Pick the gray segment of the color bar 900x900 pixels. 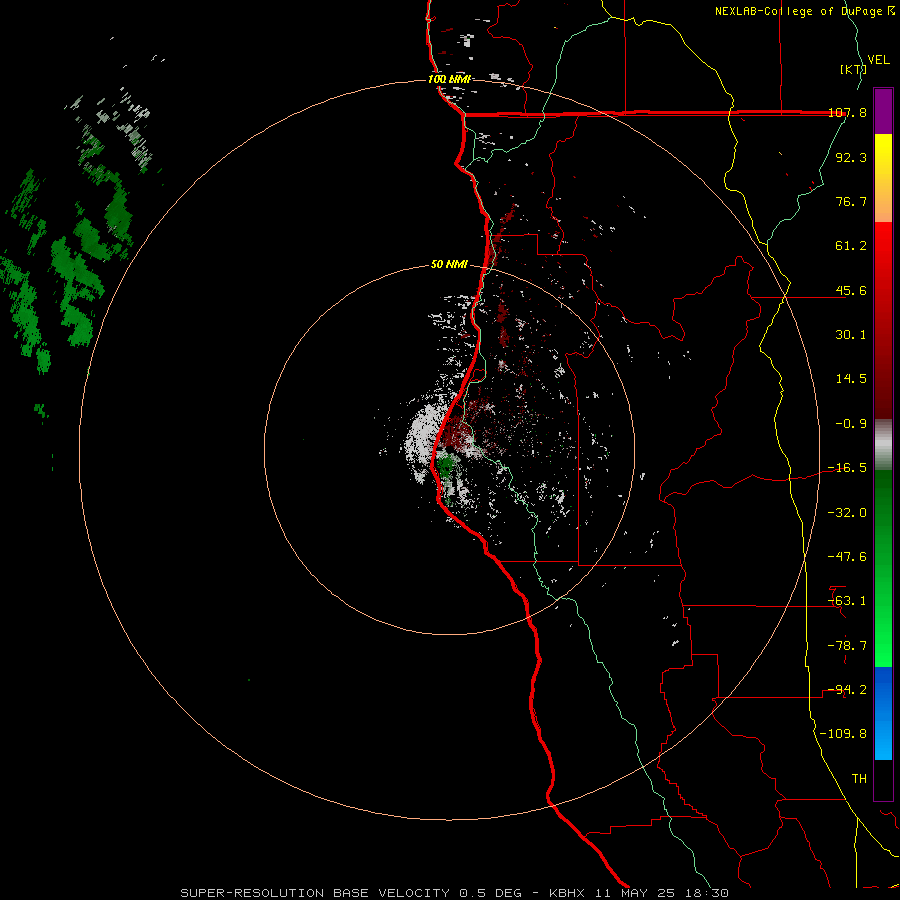pos(883,445)
